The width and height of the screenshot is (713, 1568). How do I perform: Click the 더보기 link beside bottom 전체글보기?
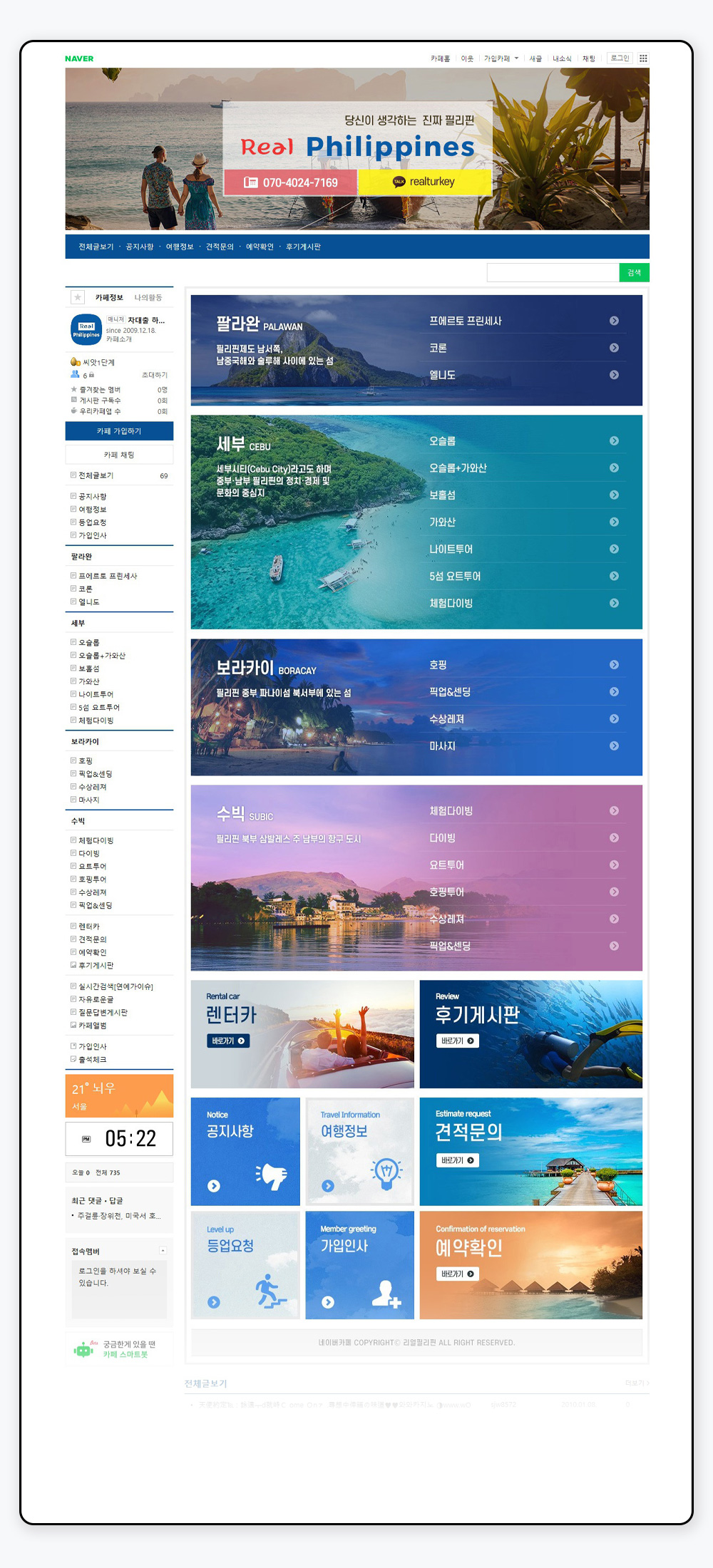637,1383
